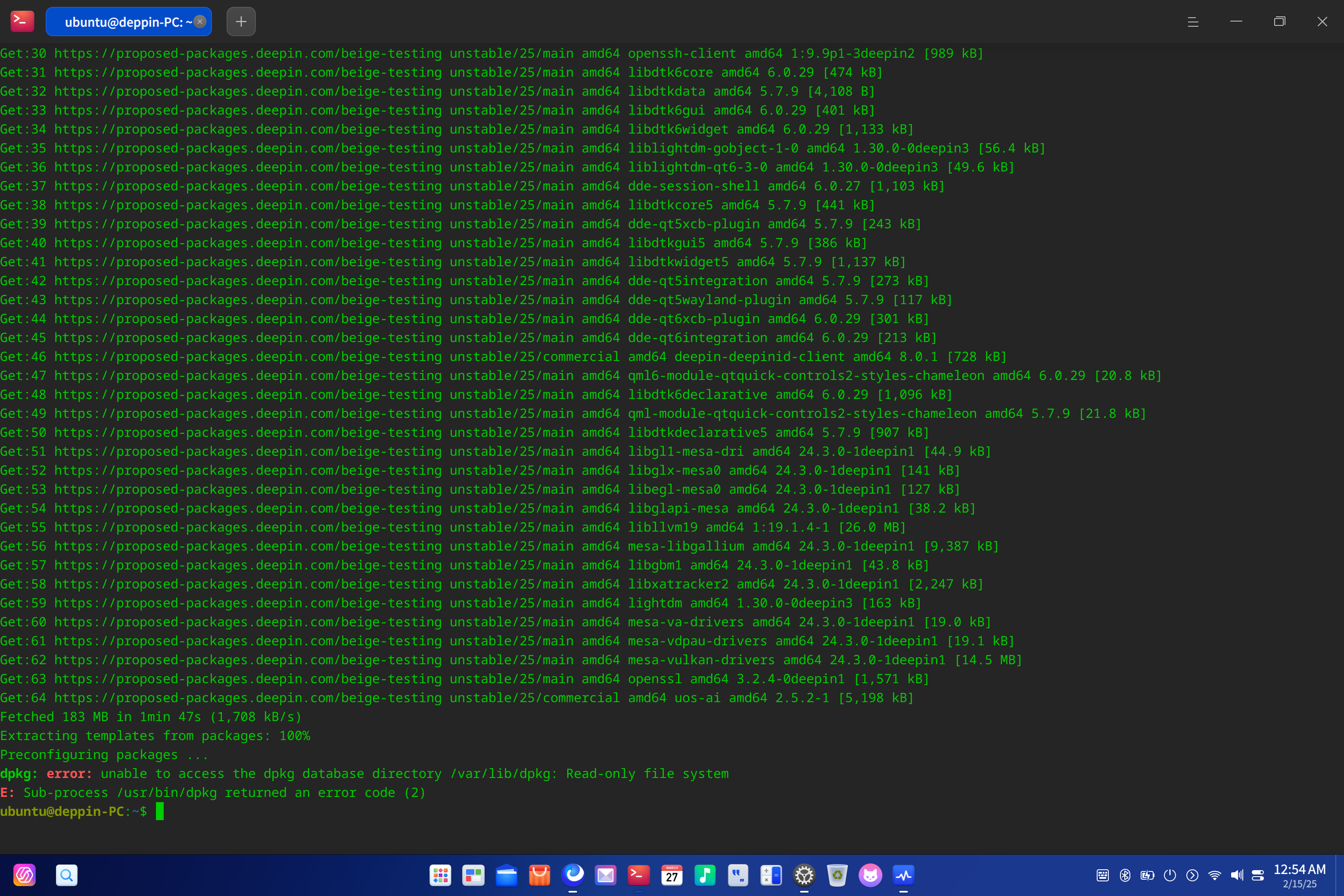Open the Mail app in dock

tap(606, 875)
